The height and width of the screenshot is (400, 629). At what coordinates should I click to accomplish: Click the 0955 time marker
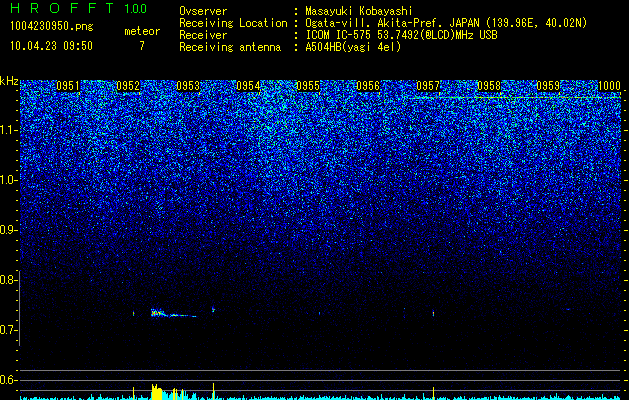[308, 86]
